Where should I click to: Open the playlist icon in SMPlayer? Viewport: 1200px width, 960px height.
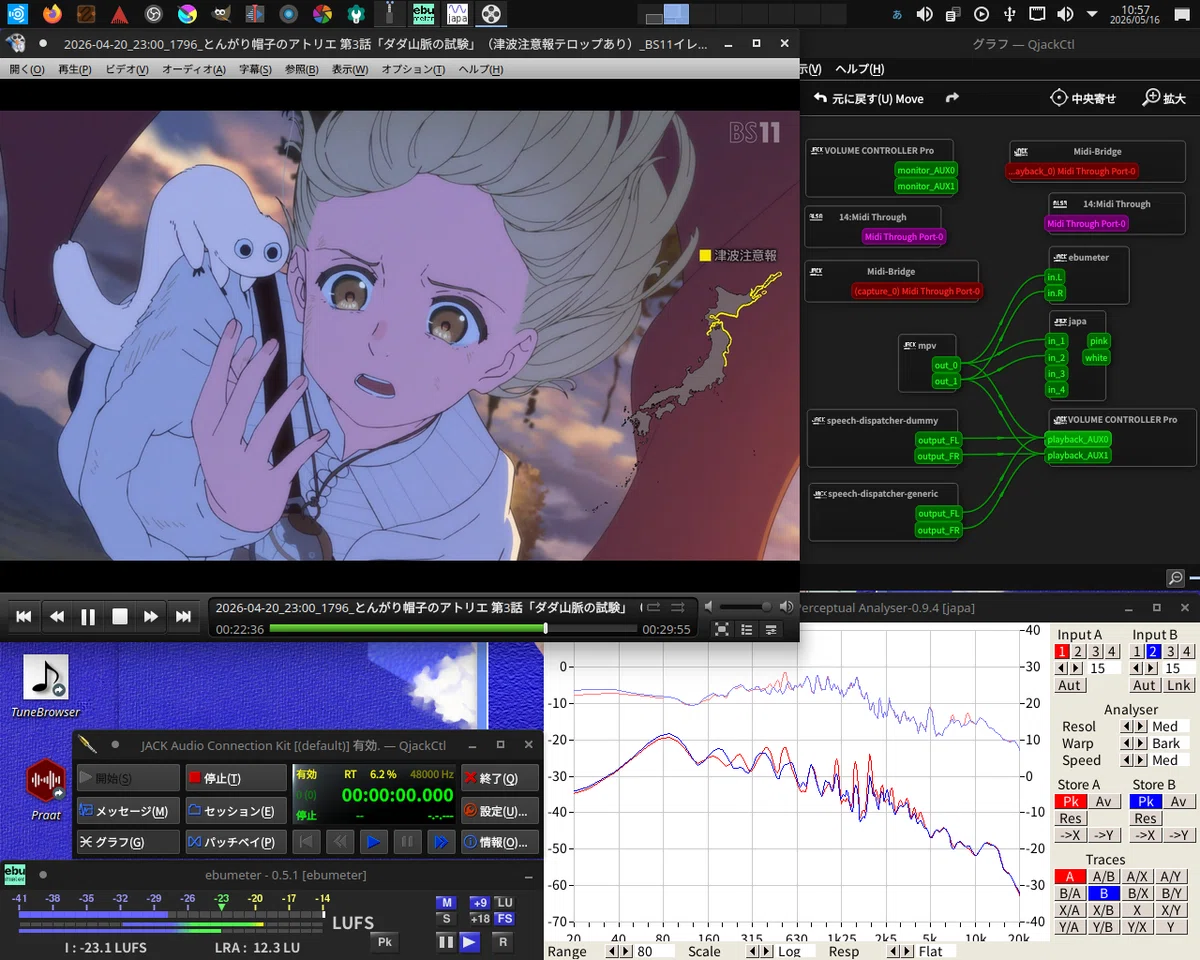[x=747, y=629]
